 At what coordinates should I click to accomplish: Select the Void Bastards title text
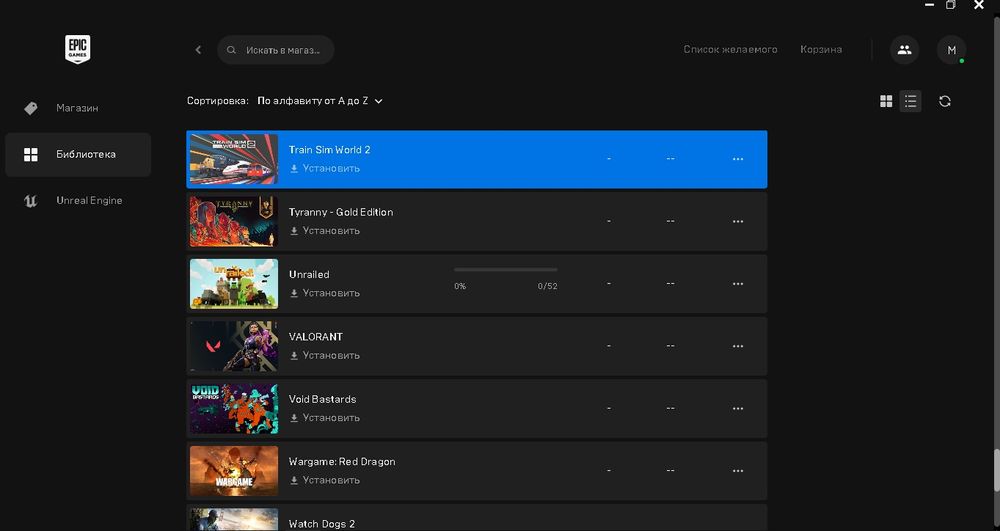322,399
